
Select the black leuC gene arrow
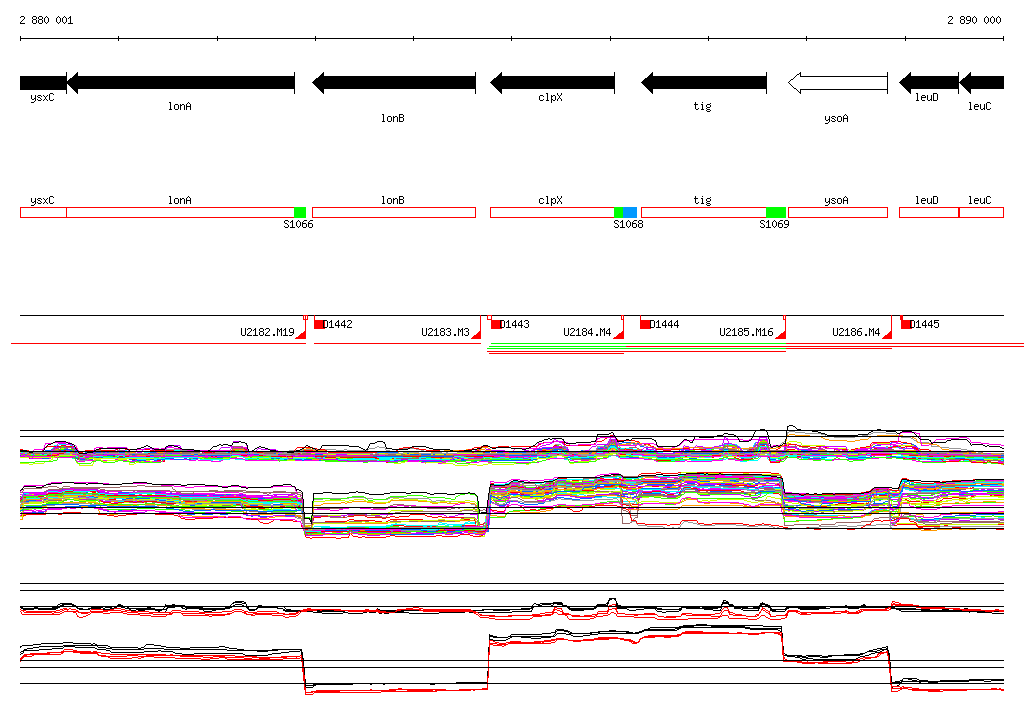coord(982,83)
